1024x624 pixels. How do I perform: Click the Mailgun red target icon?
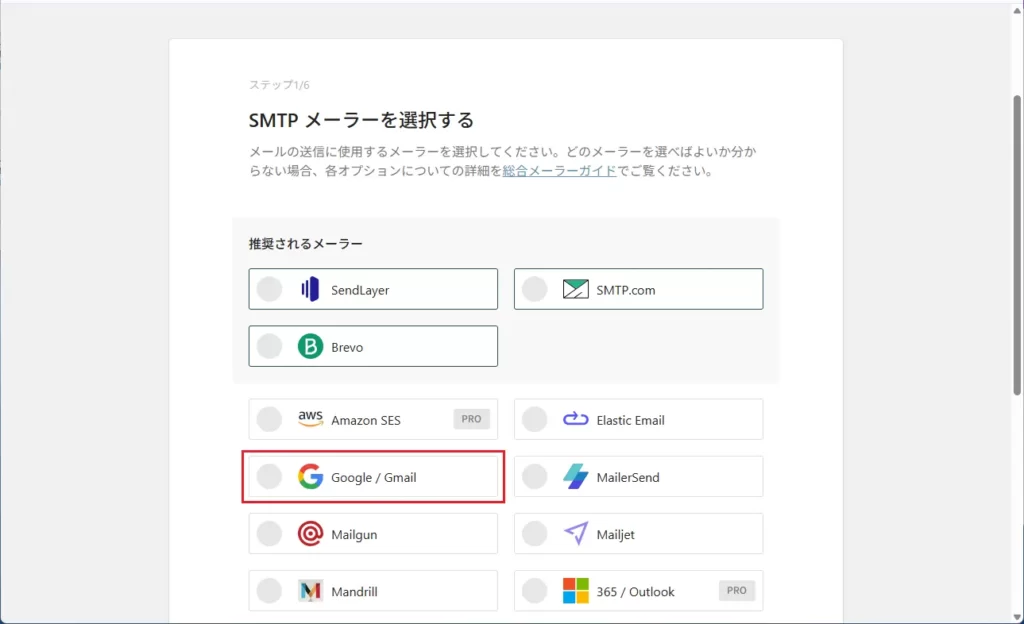tap(310, 533)
